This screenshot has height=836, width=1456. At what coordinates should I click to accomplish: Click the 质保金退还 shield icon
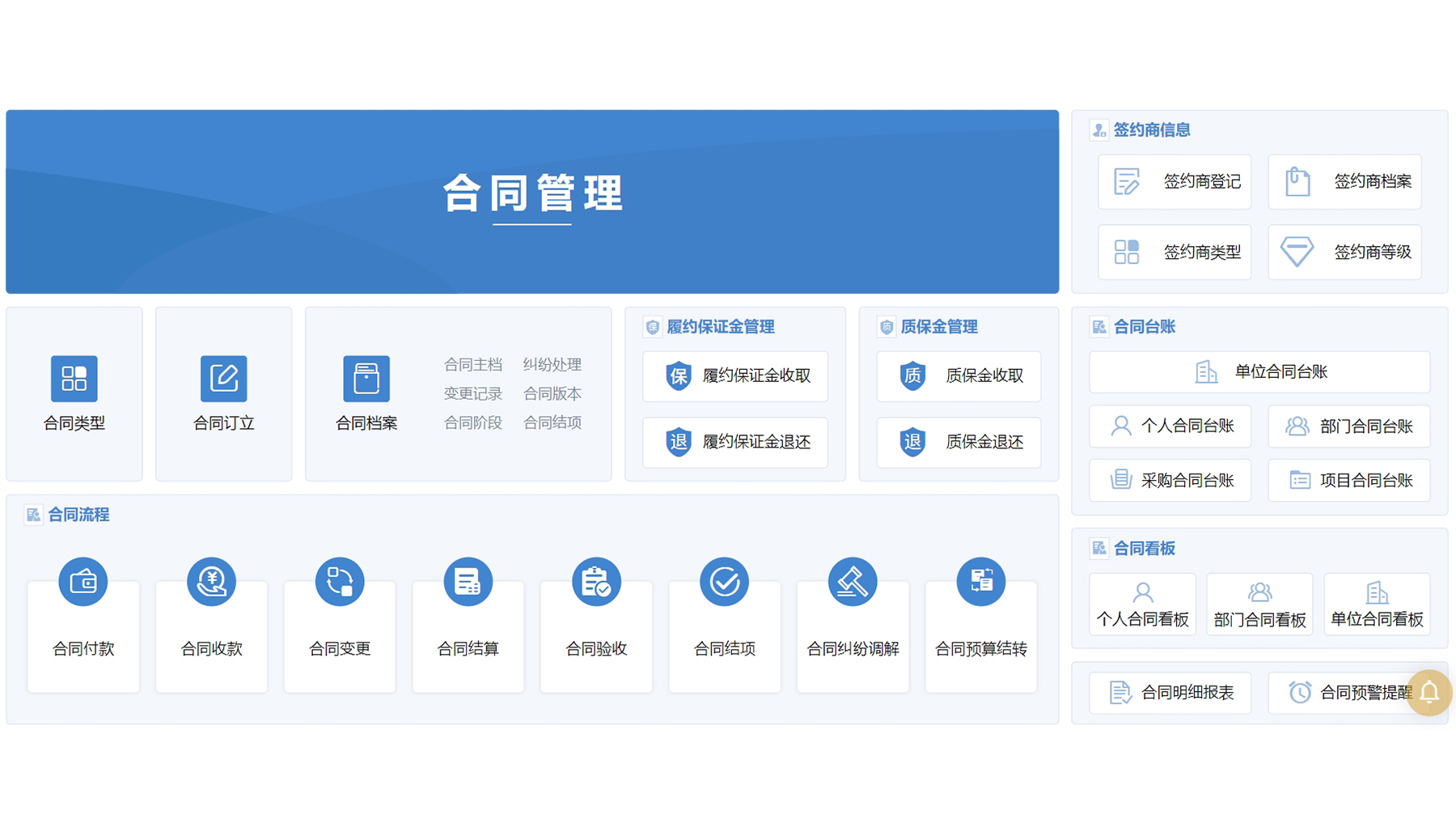(x=958, y=443)
